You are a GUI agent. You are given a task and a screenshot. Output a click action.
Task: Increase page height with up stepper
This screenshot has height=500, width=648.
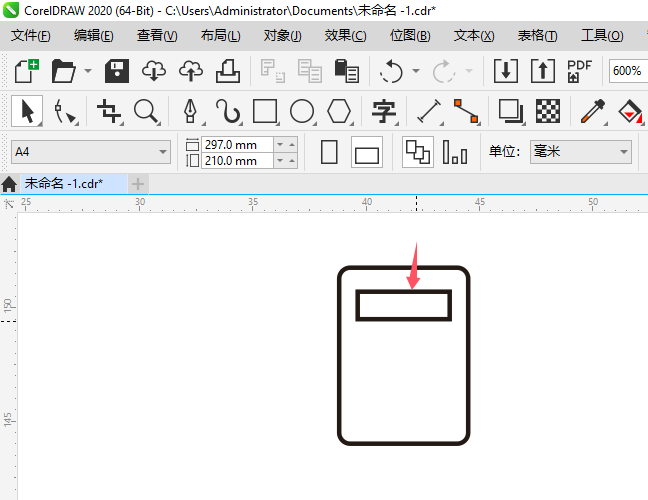tap(292, 161)
